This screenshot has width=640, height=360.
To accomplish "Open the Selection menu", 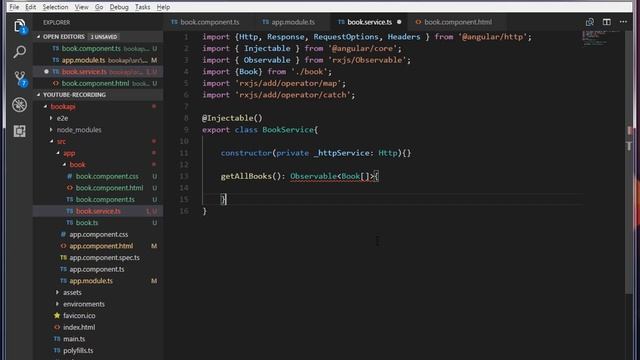I will coord(55,7).
